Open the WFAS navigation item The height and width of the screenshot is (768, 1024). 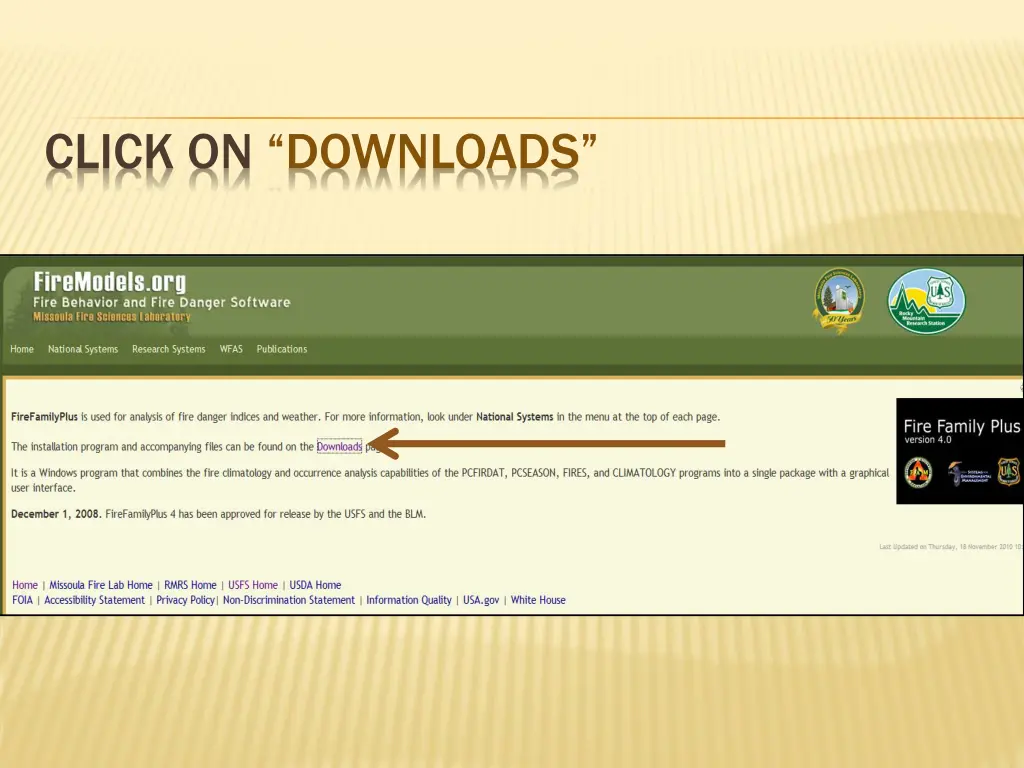click(231, 349)
